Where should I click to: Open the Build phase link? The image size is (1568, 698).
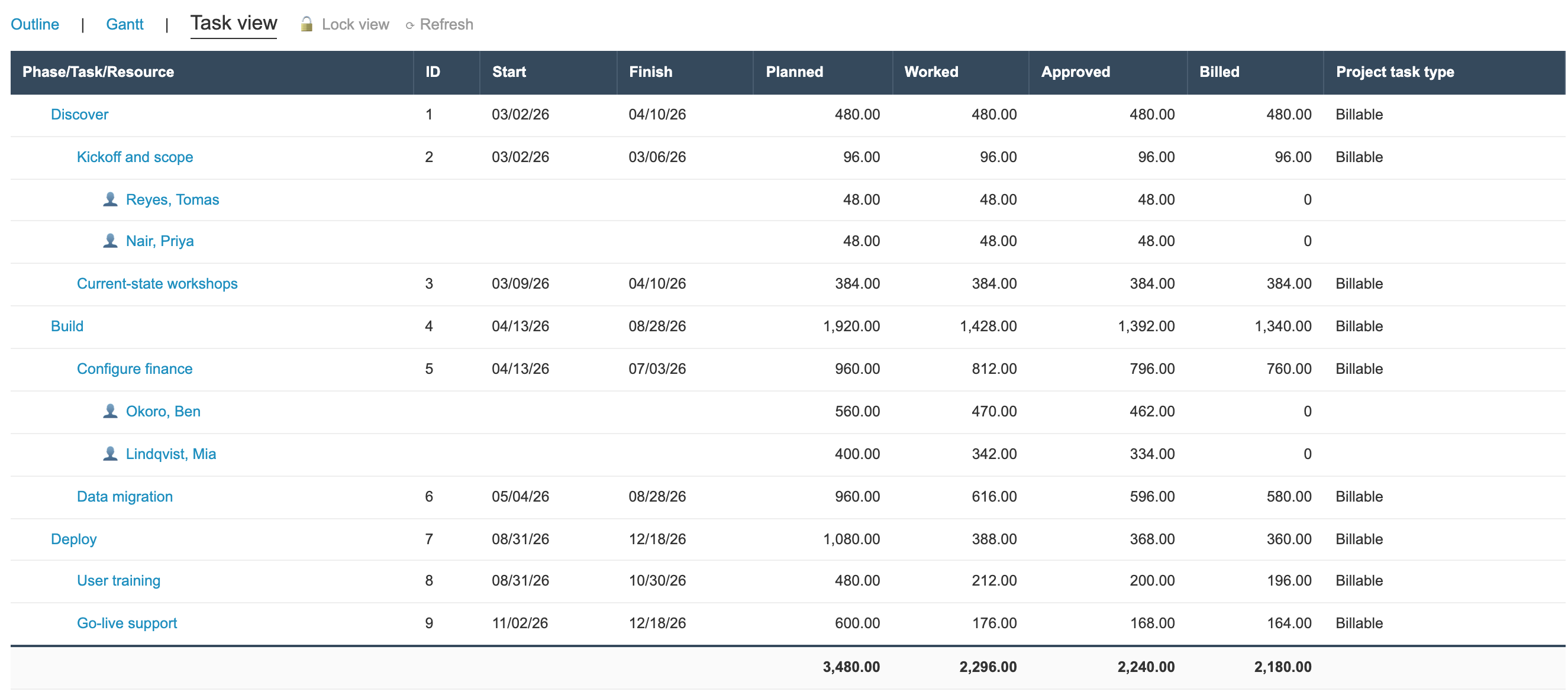[x=67, y=326]
